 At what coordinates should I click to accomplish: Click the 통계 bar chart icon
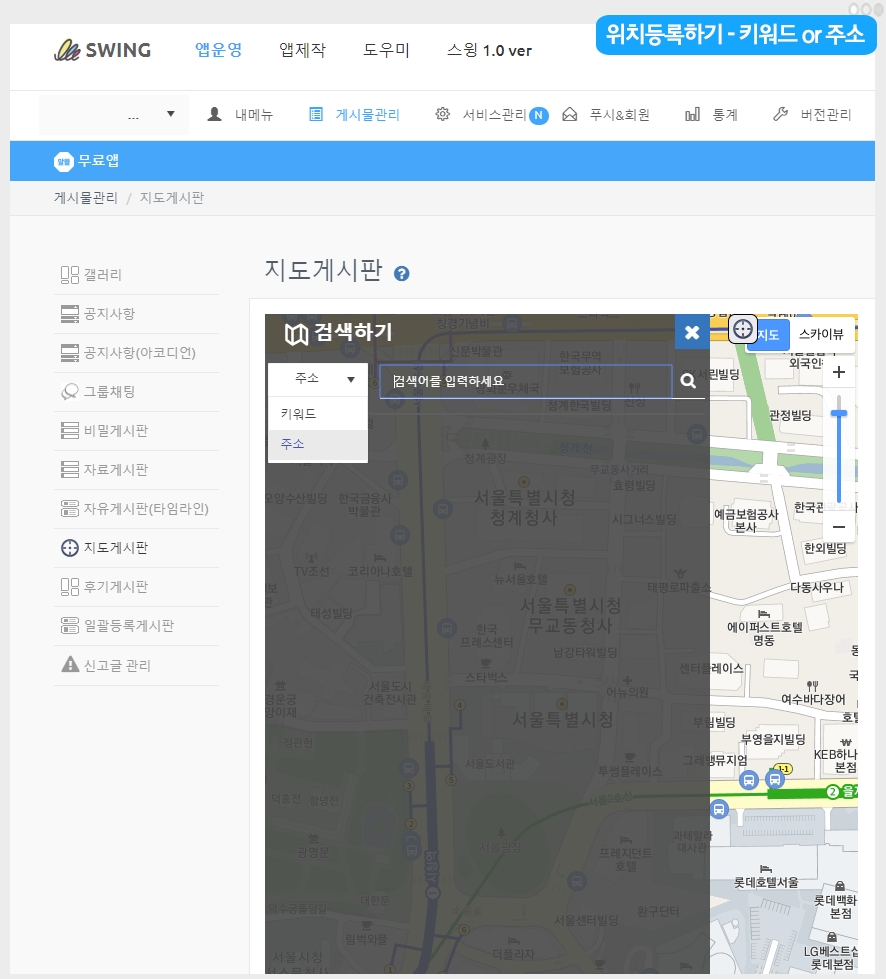pos(692,114)
